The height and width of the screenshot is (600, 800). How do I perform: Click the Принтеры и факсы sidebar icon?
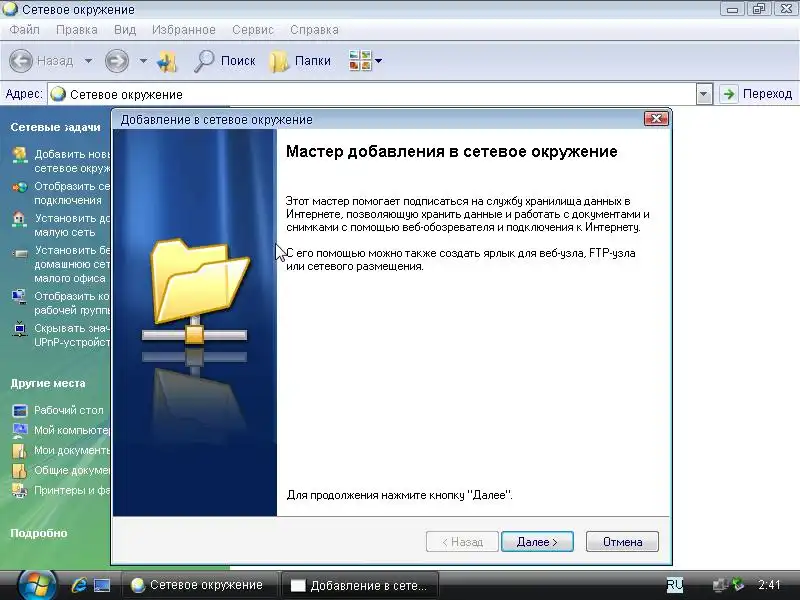point(19,490)
